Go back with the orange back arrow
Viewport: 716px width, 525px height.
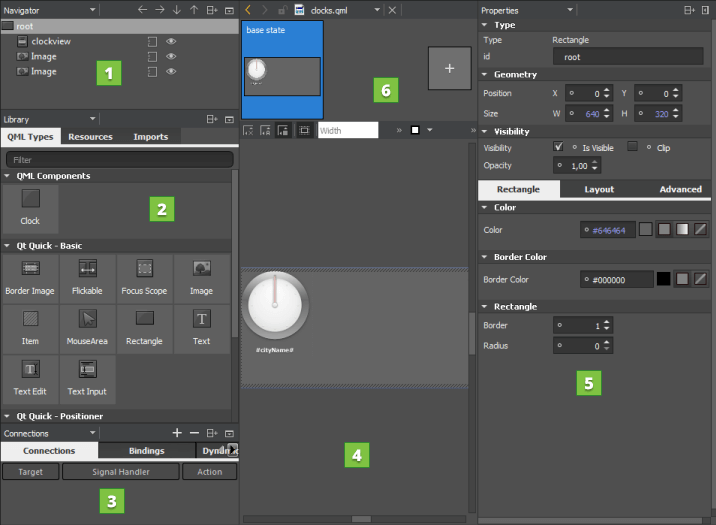(x=248, y=10)
